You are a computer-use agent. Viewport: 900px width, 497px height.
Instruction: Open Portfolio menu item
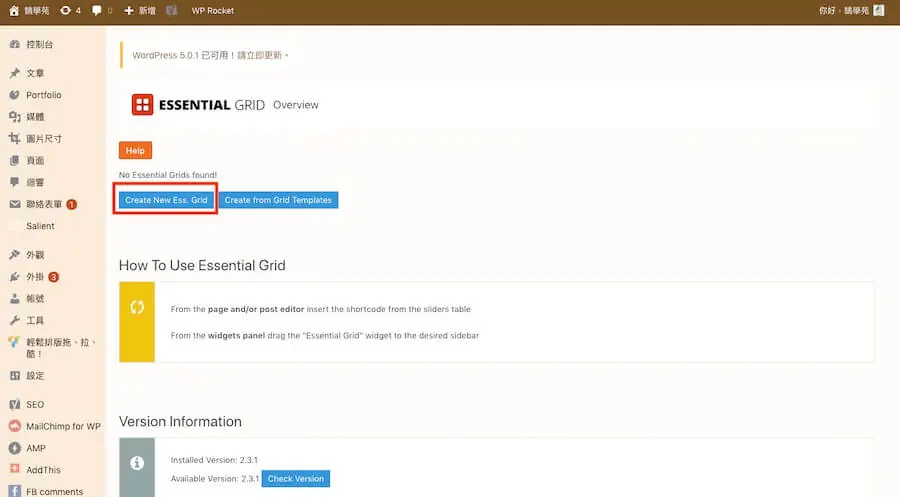click(44, 95)
